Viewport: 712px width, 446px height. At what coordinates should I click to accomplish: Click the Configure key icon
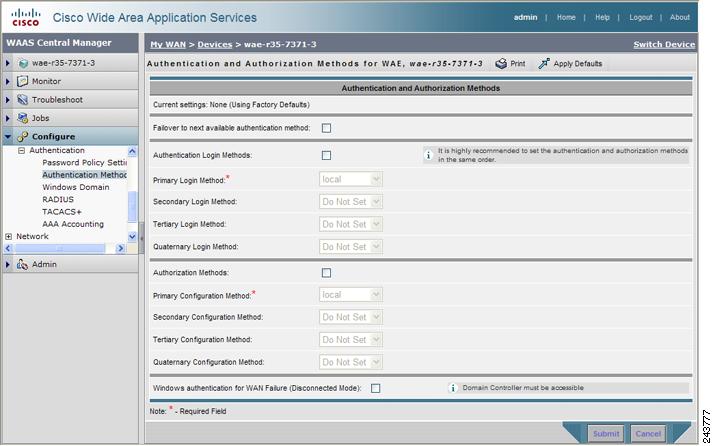coord(22,136)
